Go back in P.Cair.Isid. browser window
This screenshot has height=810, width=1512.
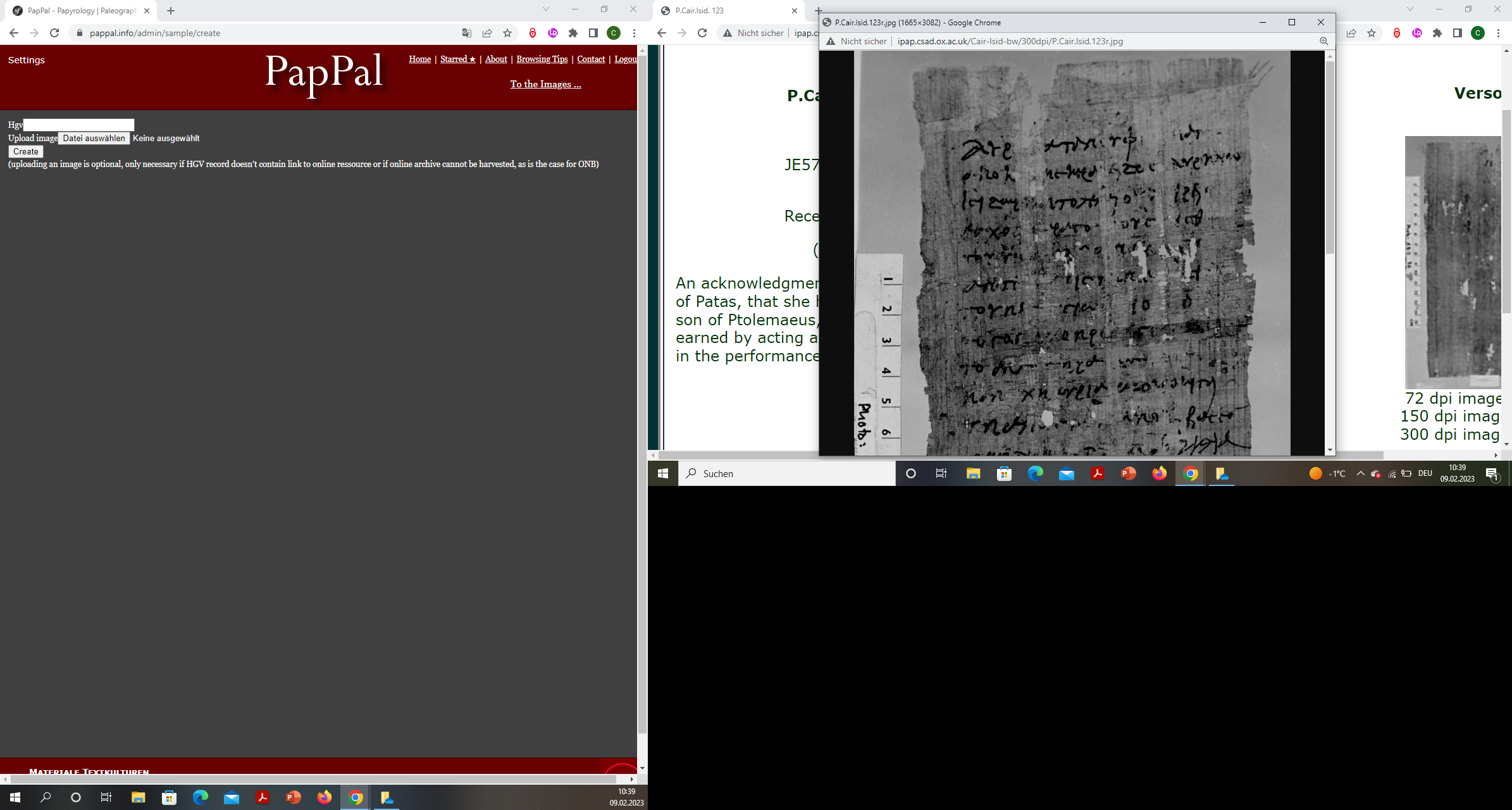click(x=662, y=33)
